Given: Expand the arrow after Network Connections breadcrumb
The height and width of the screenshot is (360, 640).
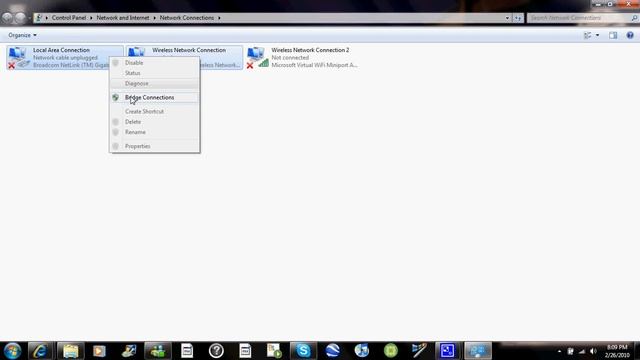Looking at the screenshot, I should [219, 18].
